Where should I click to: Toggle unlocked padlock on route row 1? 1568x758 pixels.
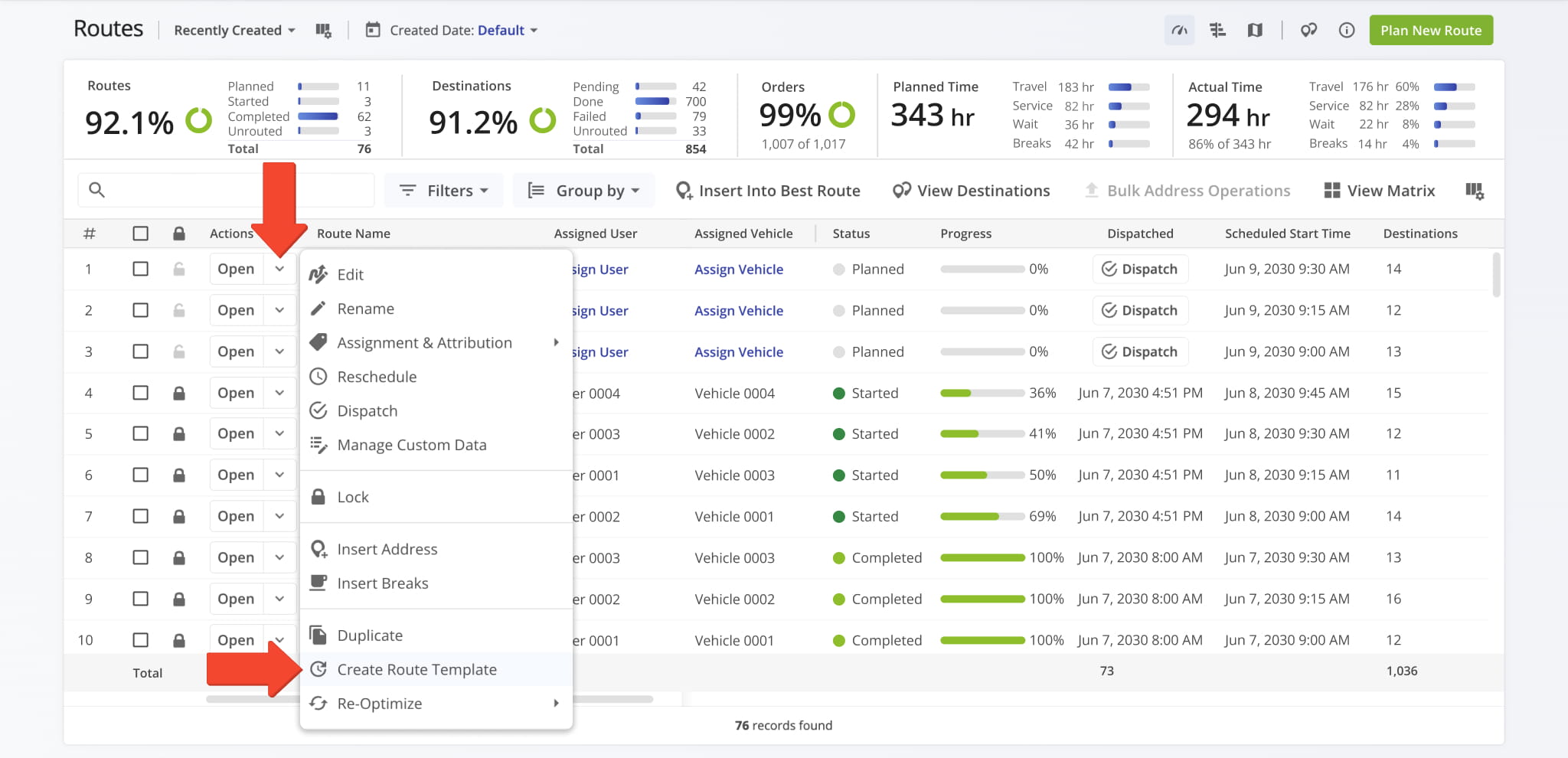tap(179, 269)
